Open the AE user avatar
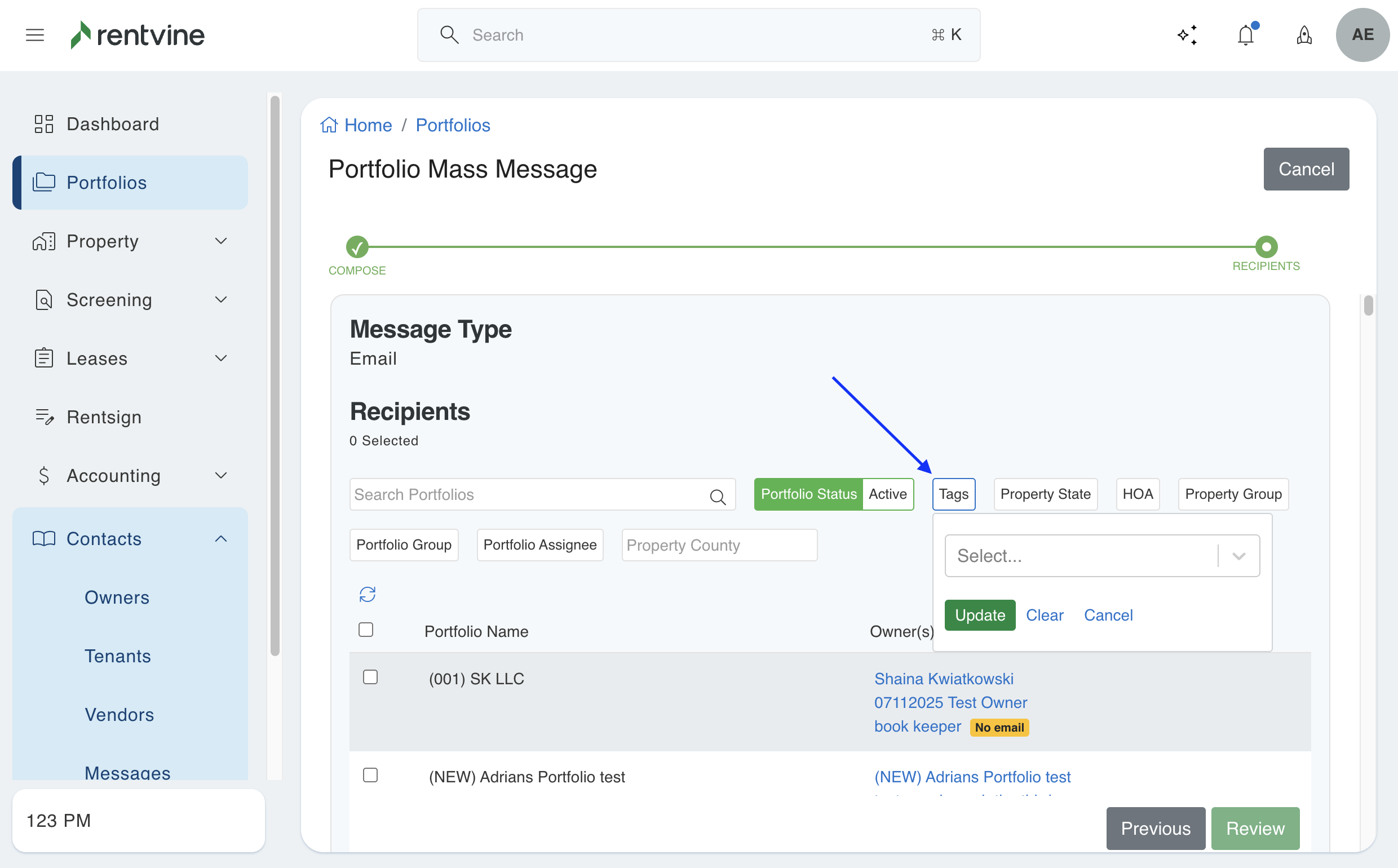The height and width of the screenshot is (868, 1398). point(1362,35)
